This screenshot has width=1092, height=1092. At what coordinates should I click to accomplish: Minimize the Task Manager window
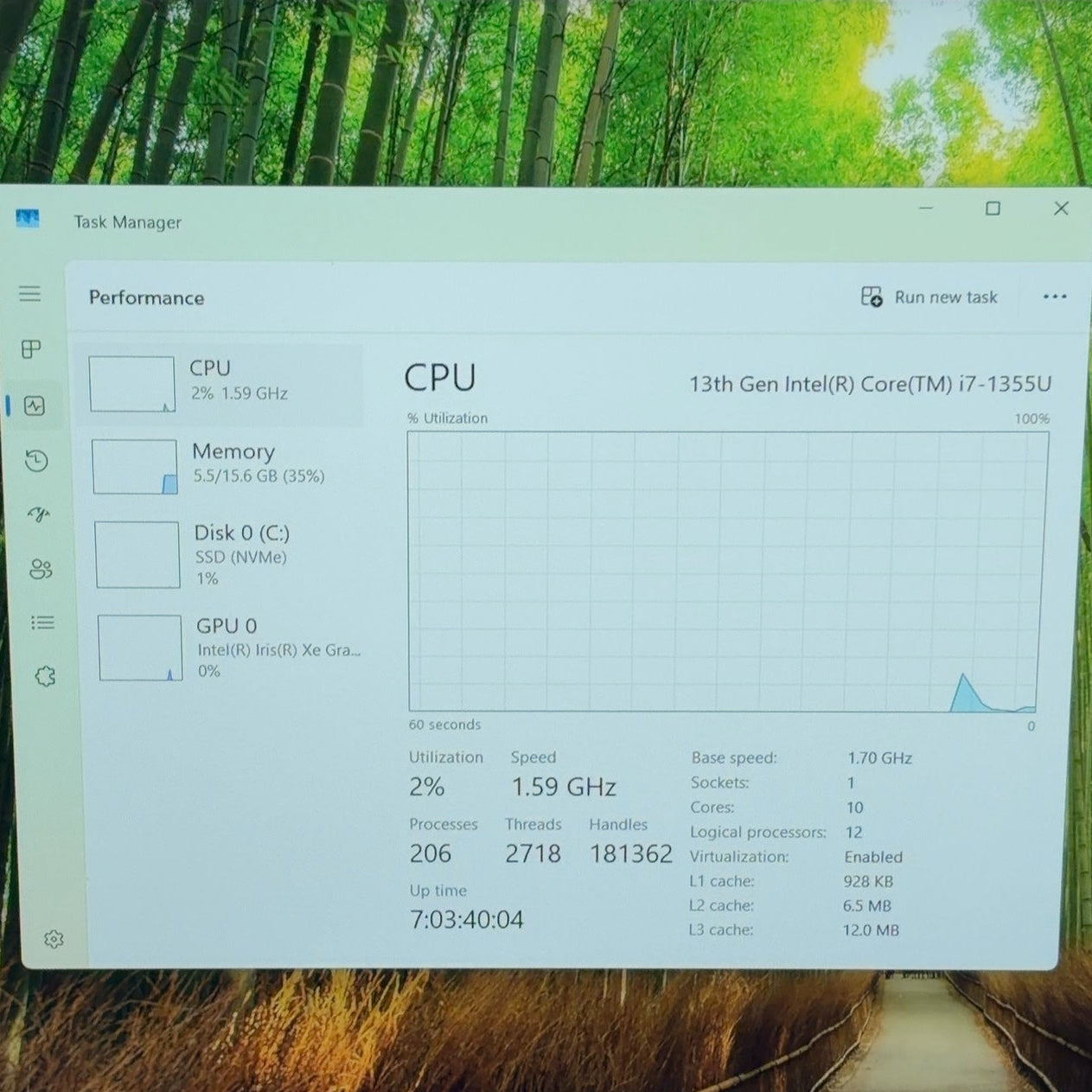(x=925, y=208)
